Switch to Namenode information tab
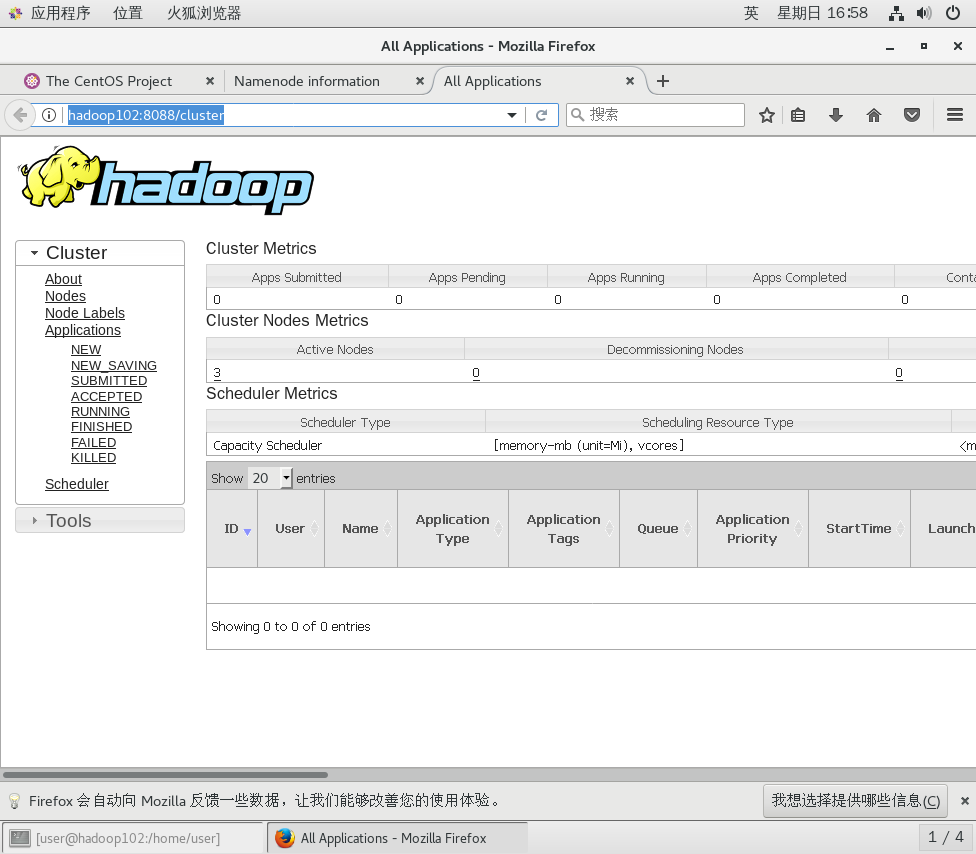 click(x=307, y=81)
